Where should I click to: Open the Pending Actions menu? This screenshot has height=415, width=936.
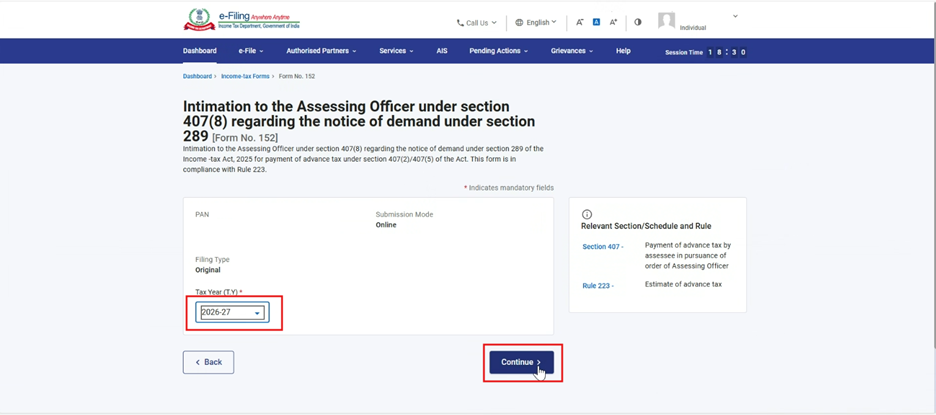(499, 51)
